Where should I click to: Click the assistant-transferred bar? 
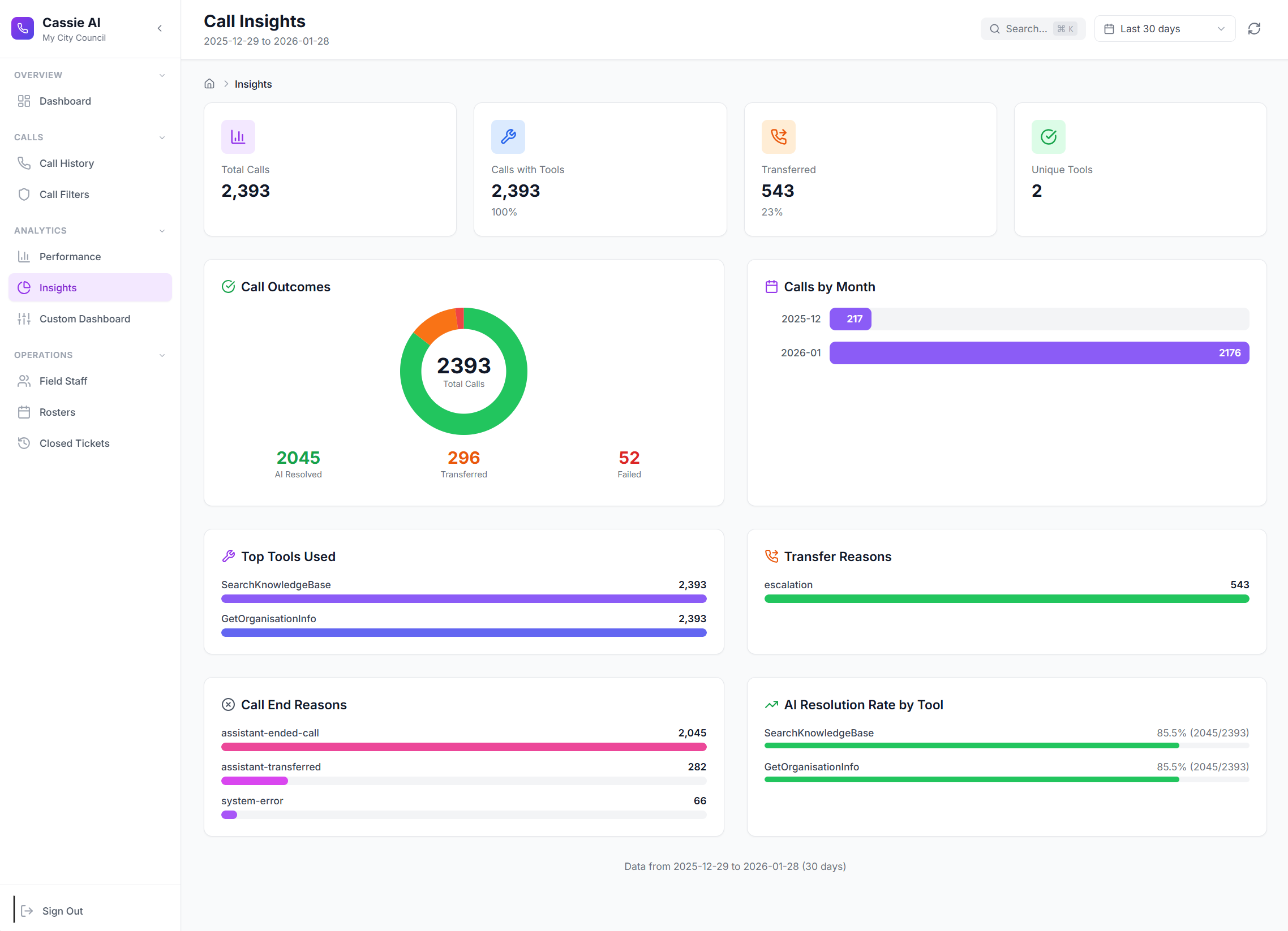coord(255,781)
